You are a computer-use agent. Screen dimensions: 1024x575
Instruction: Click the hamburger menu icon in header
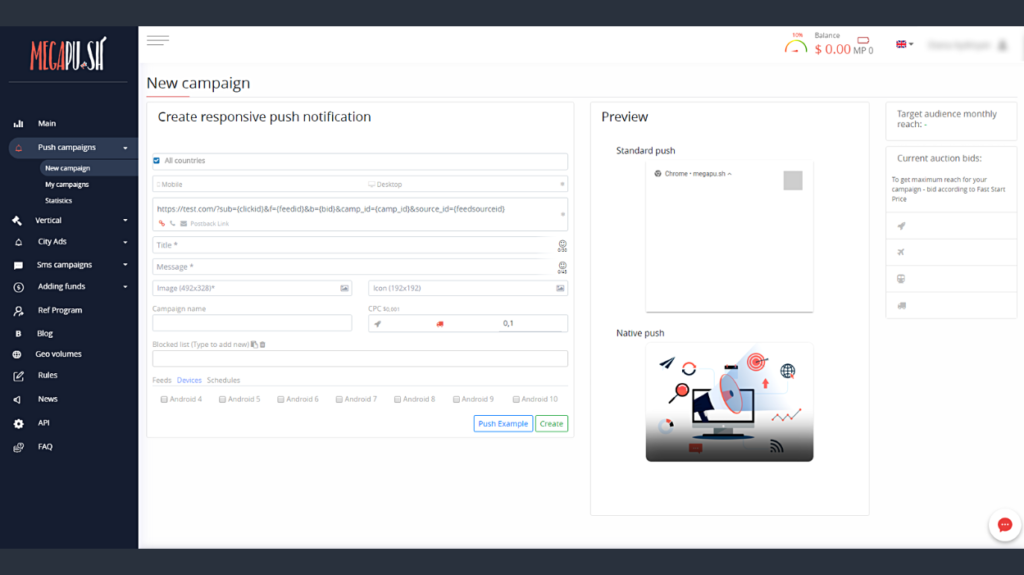tap(157, 41)
